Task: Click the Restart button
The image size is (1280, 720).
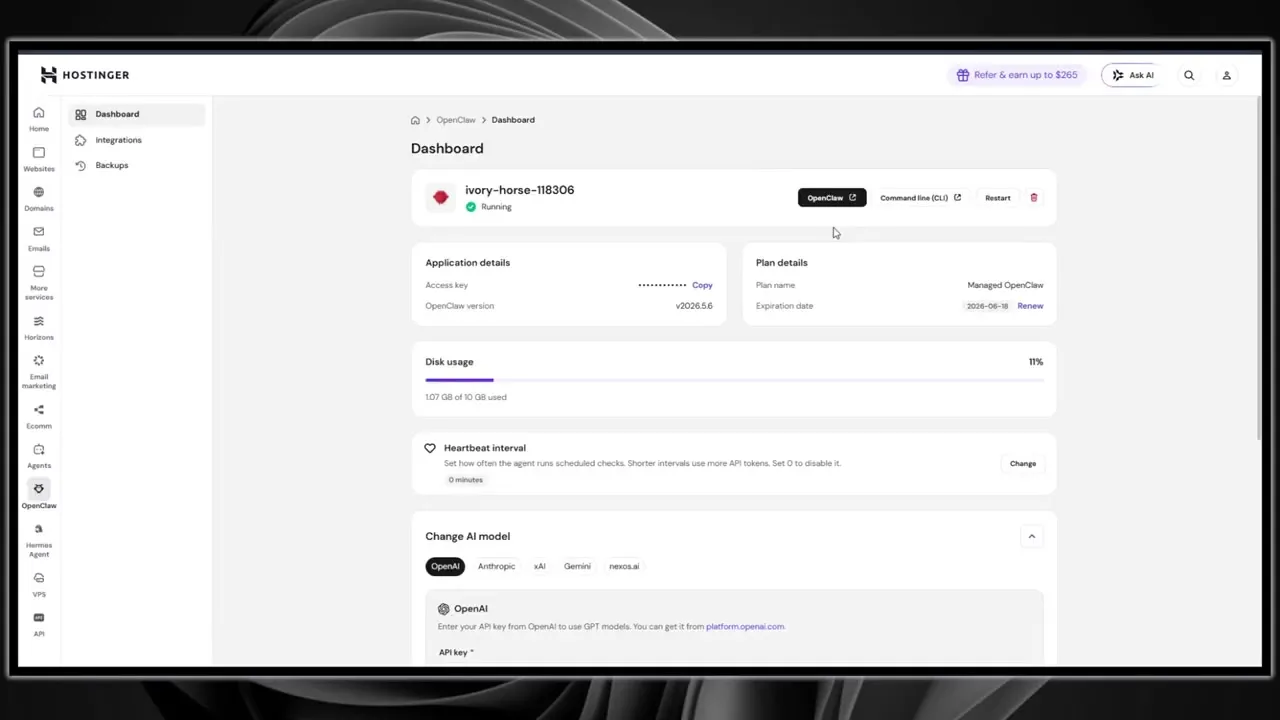Action: coord(998,198)
